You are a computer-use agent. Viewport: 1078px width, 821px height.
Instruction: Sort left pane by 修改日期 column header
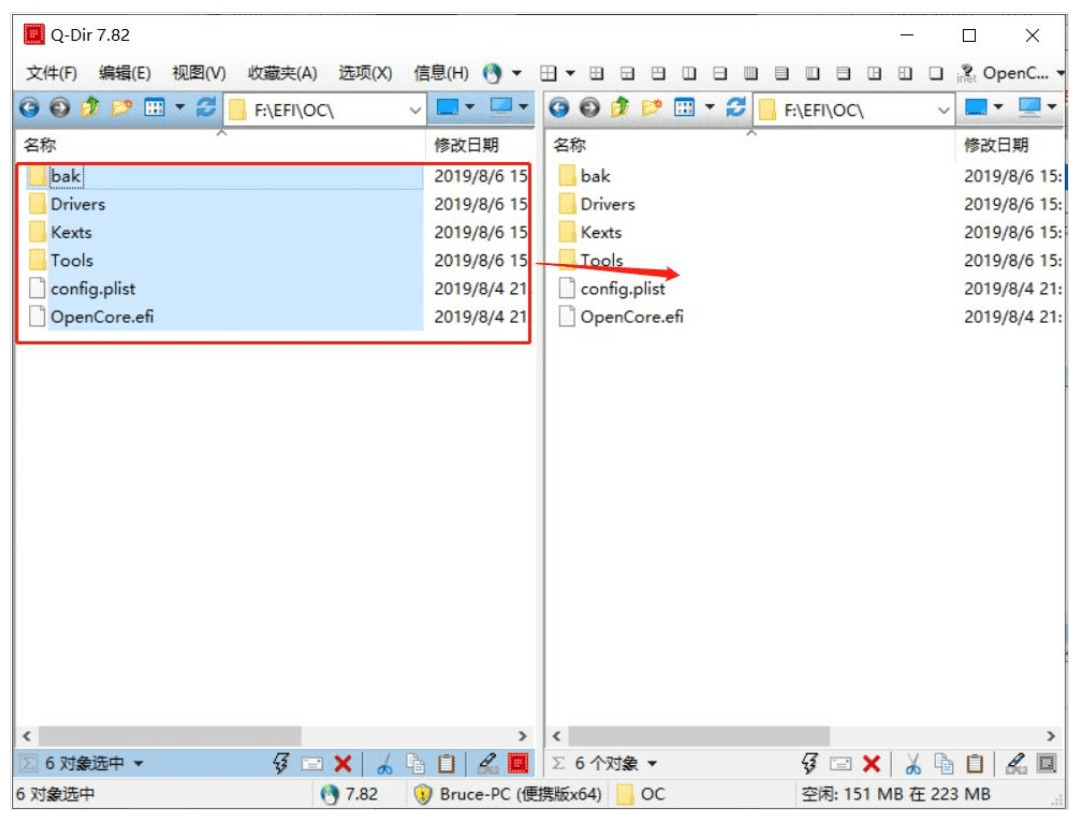[466, 145]
